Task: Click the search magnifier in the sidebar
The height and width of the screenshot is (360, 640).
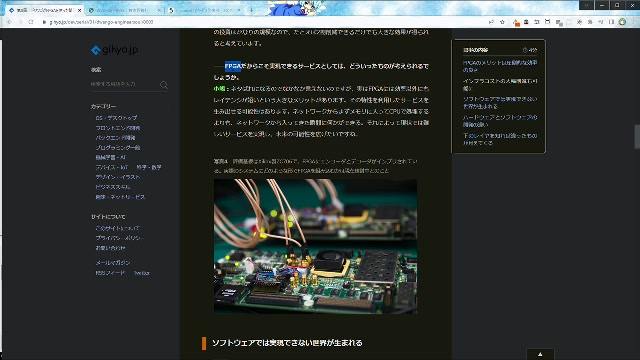Action: point(164,85)
